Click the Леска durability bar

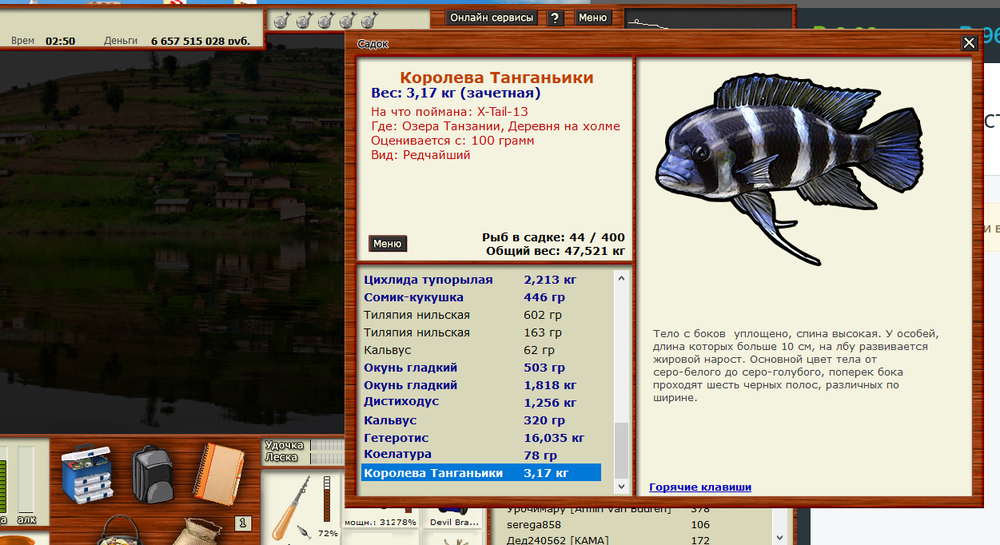coord(327,458)
